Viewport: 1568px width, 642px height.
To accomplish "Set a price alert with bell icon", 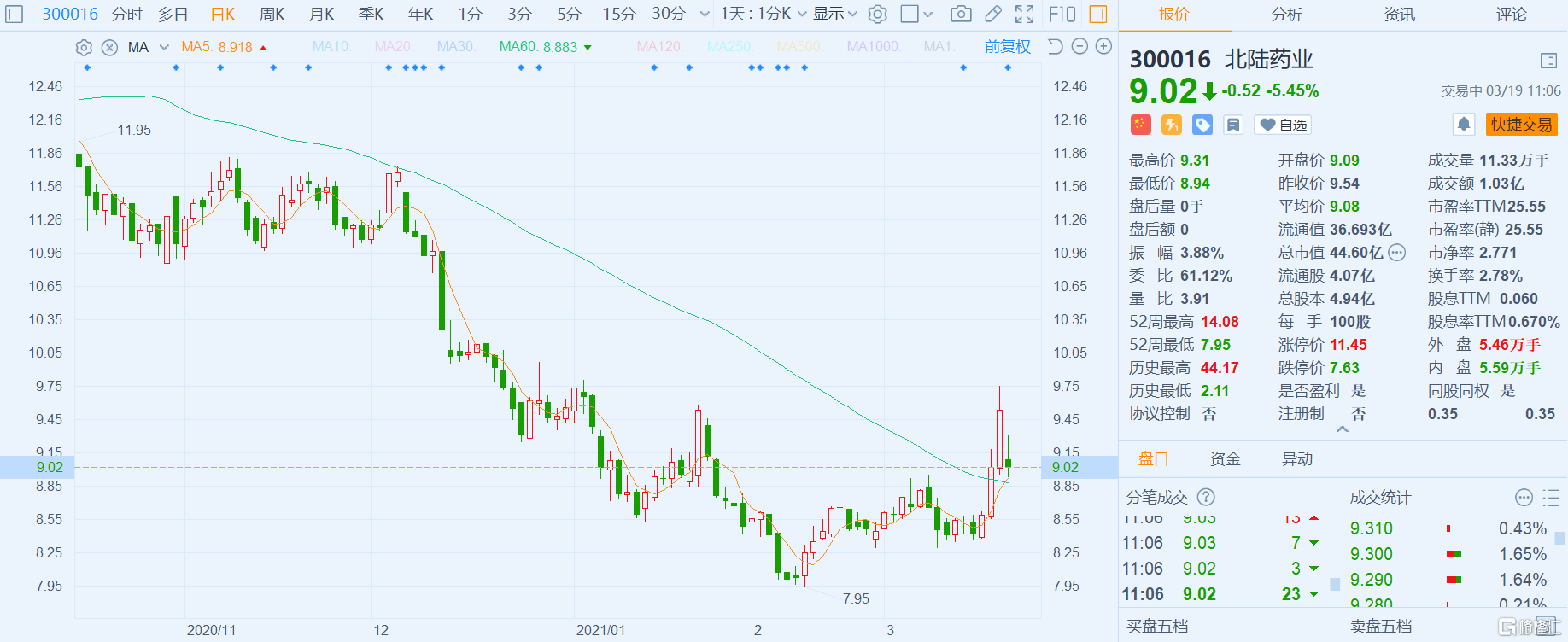I will pos(1464,125).
